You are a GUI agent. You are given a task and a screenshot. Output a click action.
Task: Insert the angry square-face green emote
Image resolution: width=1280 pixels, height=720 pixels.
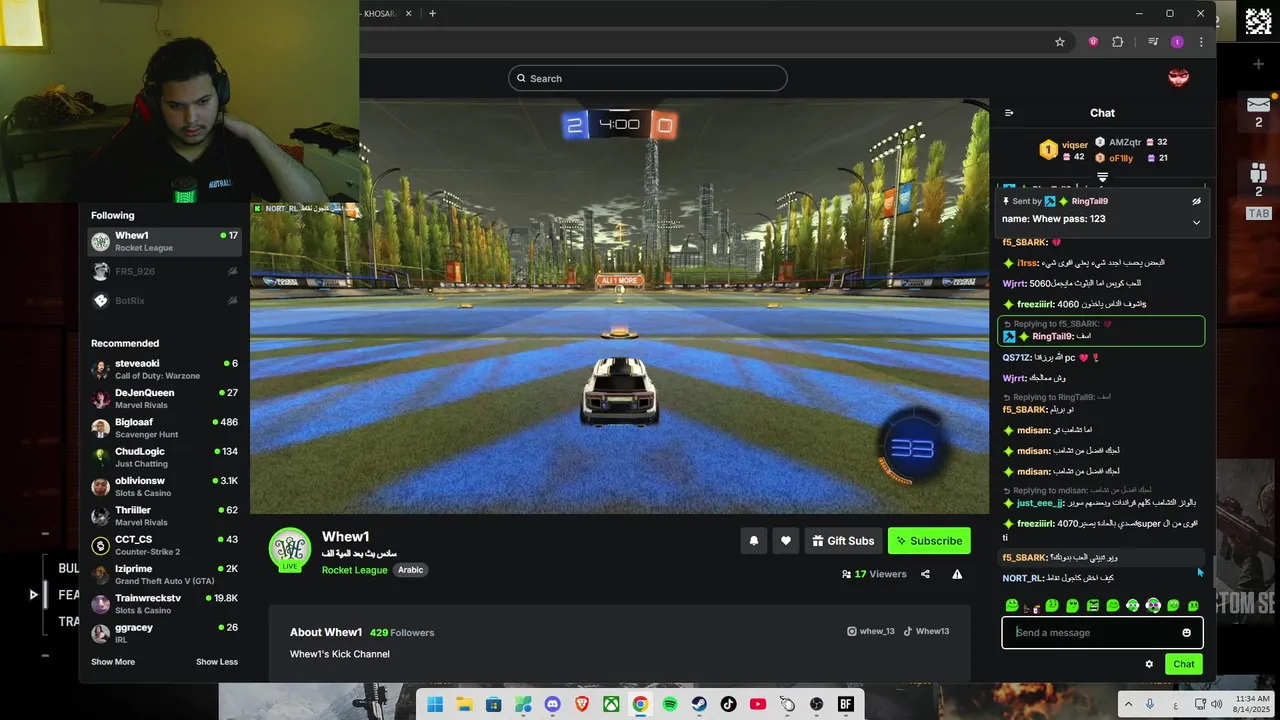(1092, 605)
